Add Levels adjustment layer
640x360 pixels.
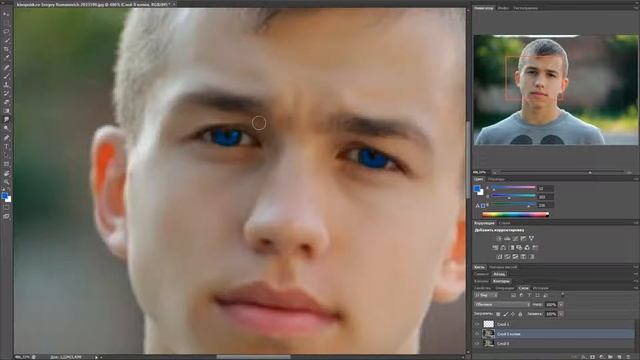(507, 239)
